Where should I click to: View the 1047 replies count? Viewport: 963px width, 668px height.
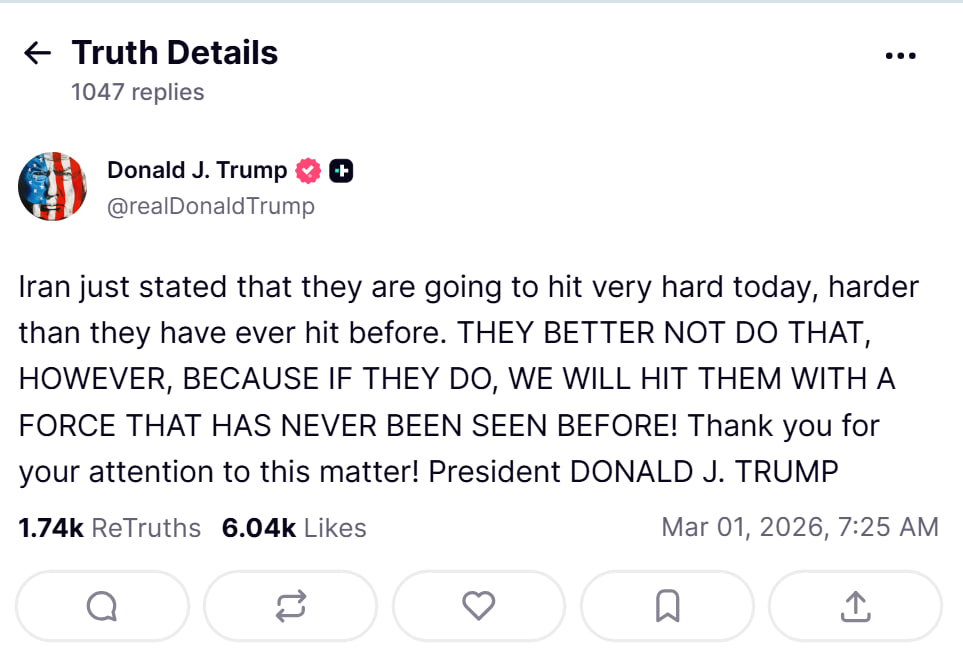pos(138,92)
